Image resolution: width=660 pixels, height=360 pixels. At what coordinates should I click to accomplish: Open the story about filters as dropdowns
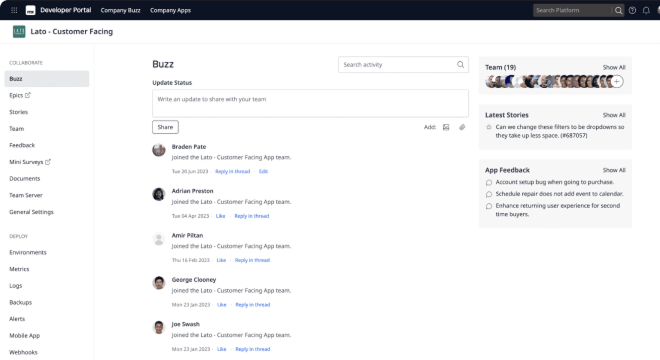click(560, 131)
